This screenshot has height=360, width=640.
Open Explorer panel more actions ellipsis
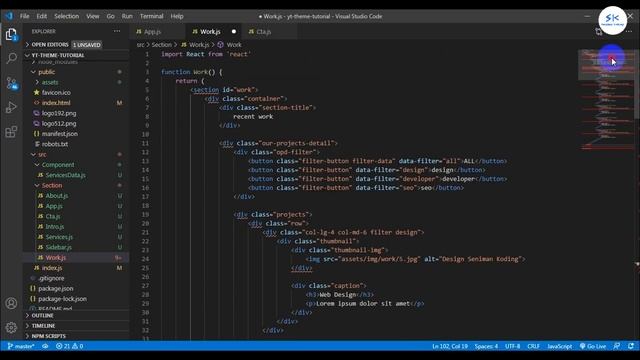pos(117,31)
